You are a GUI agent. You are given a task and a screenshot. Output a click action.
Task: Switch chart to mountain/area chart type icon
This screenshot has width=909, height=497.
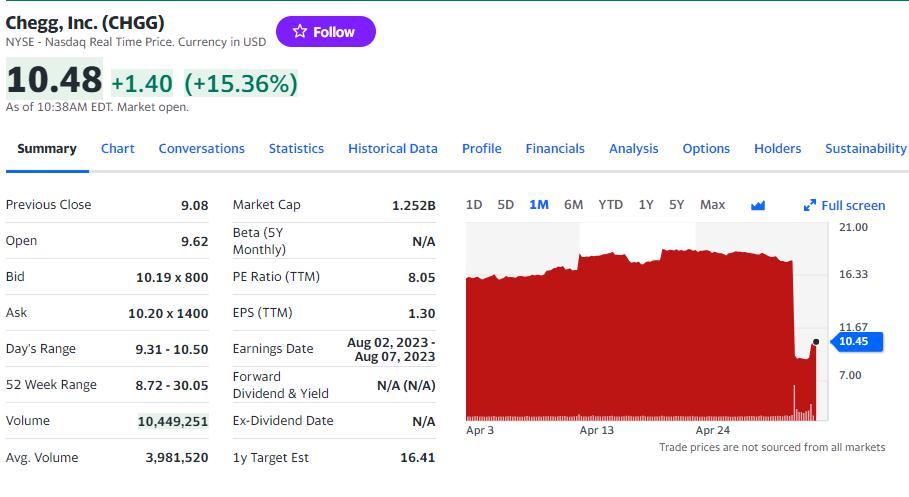(758, 205)
